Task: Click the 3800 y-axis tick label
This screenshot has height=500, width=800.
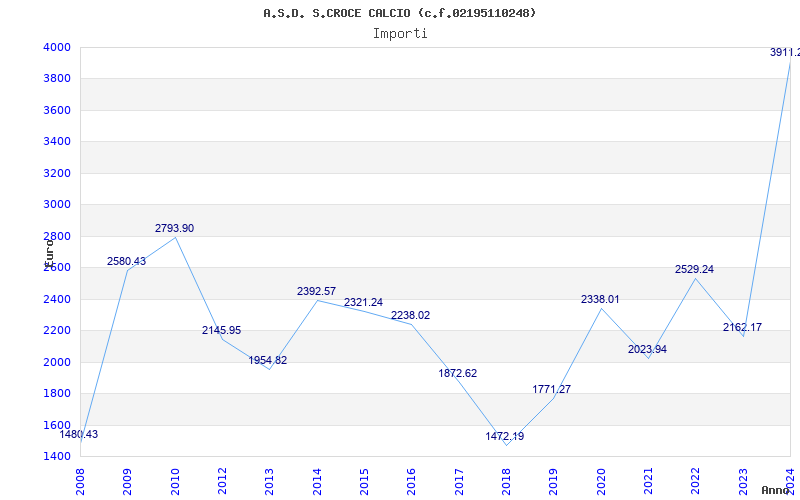Action: (x=57, y=79)
